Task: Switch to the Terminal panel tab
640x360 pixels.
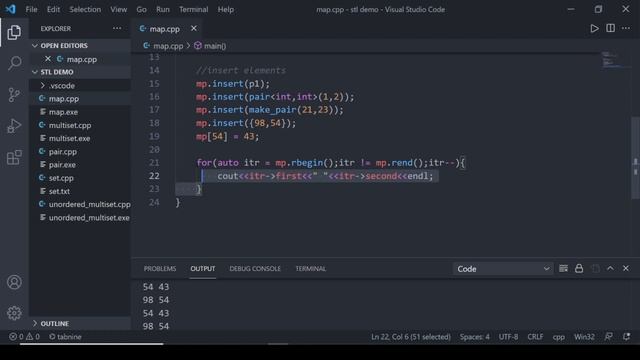Action: pyautogui.click(x=311, y=269)
